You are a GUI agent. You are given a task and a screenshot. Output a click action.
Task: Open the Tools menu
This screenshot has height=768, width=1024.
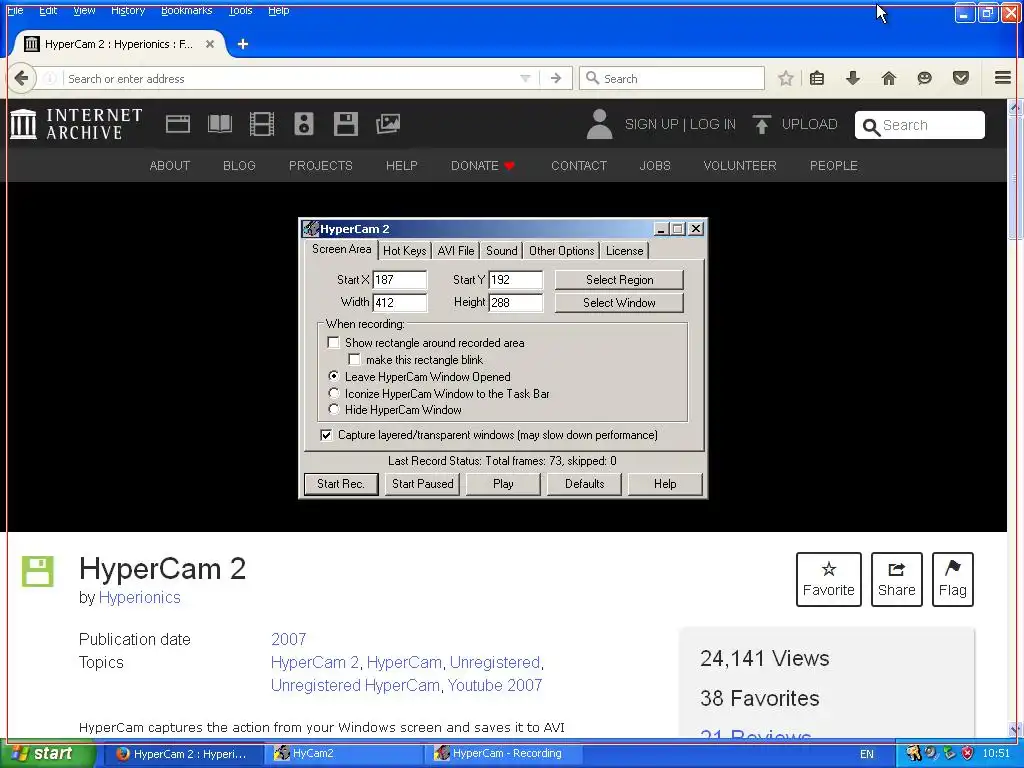tap(240, 10)
